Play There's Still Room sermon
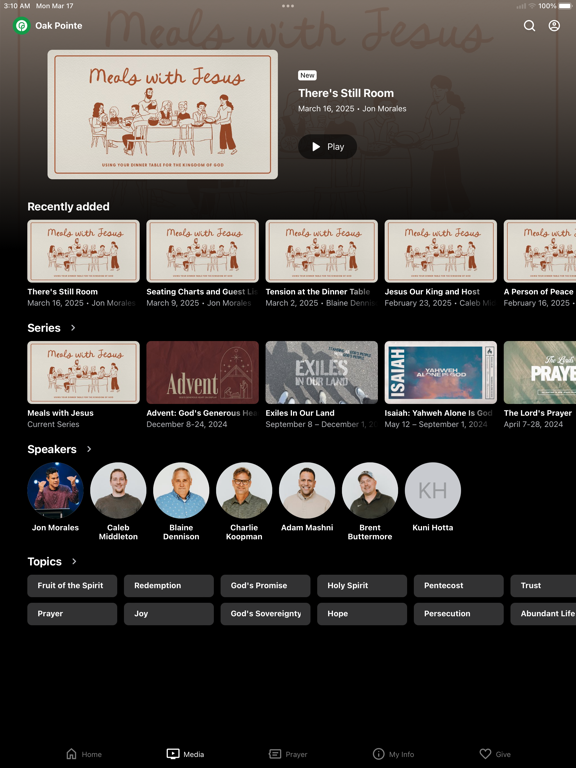This screenshot has width=576, height=768. click(x=327, y=146)
